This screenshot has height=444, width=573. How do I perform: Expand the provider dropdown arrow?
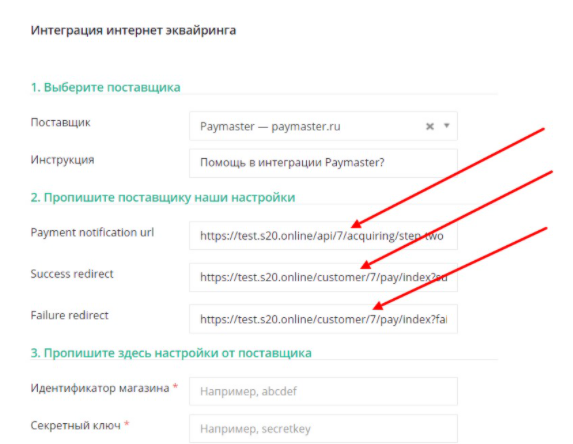(x=447, y=126)
